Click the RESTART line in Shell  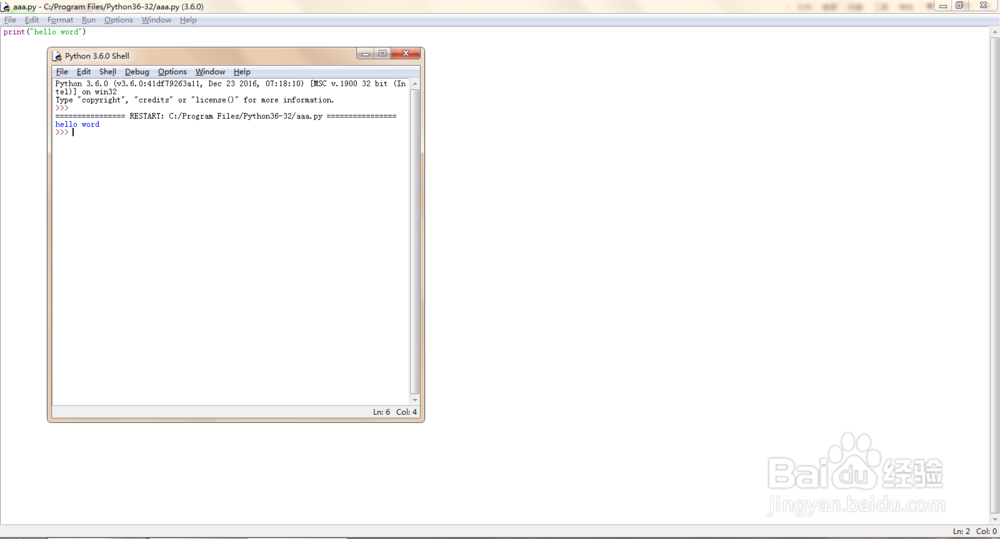click(226, 116)
